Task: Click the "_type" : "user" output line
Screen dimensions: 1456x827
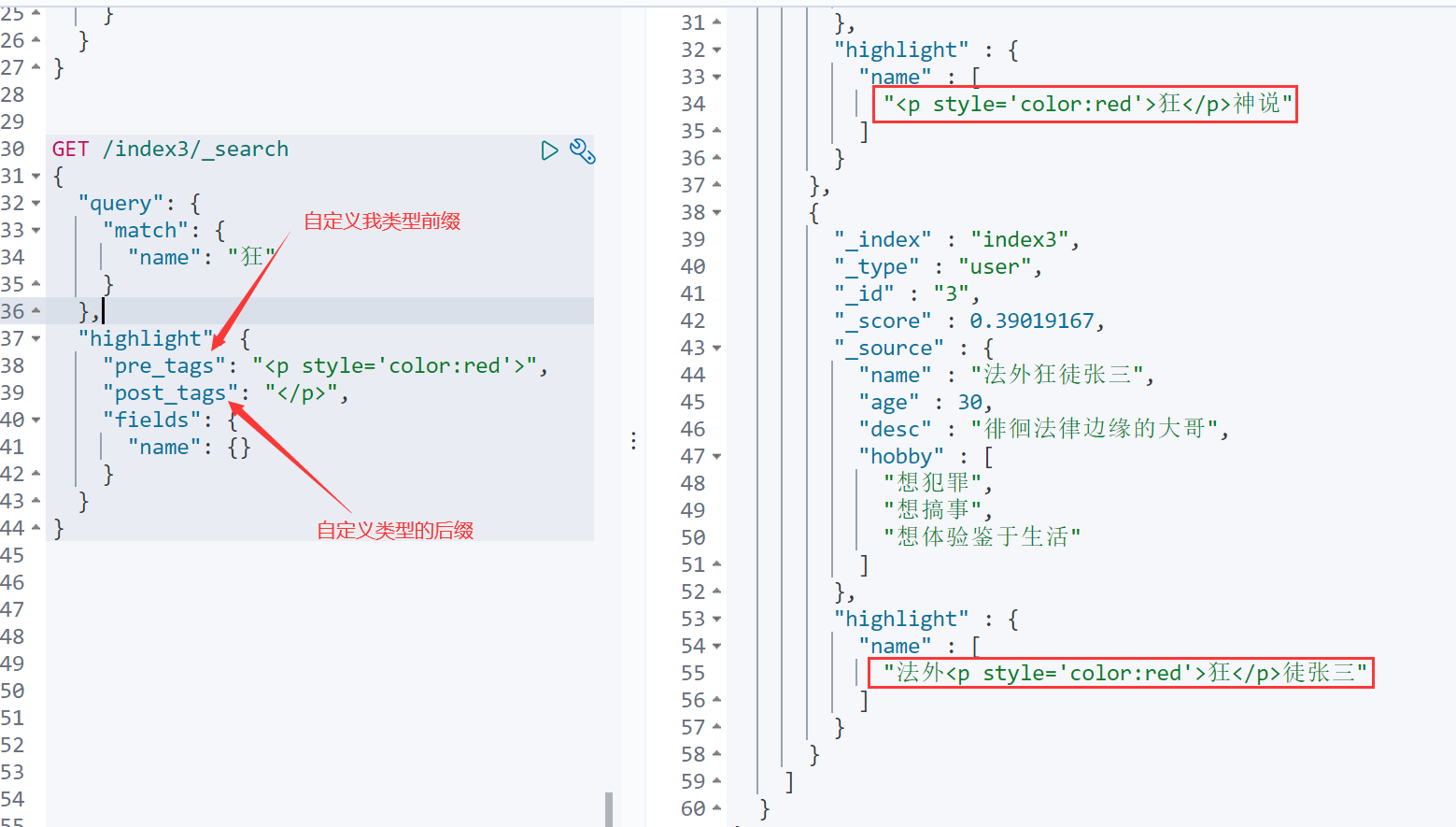Action: (x=938, y=266)
